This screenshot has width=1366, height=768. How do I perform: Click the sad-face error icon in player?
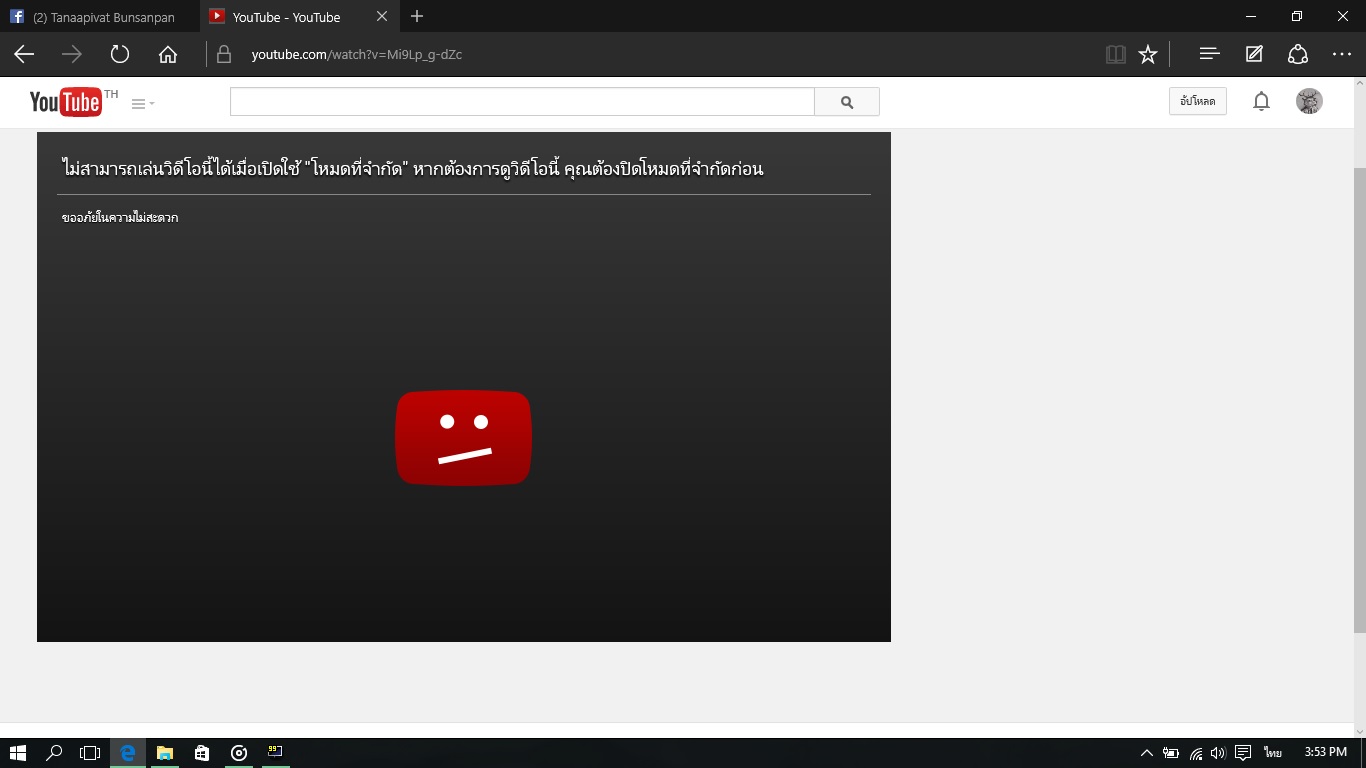click(463, 438)
